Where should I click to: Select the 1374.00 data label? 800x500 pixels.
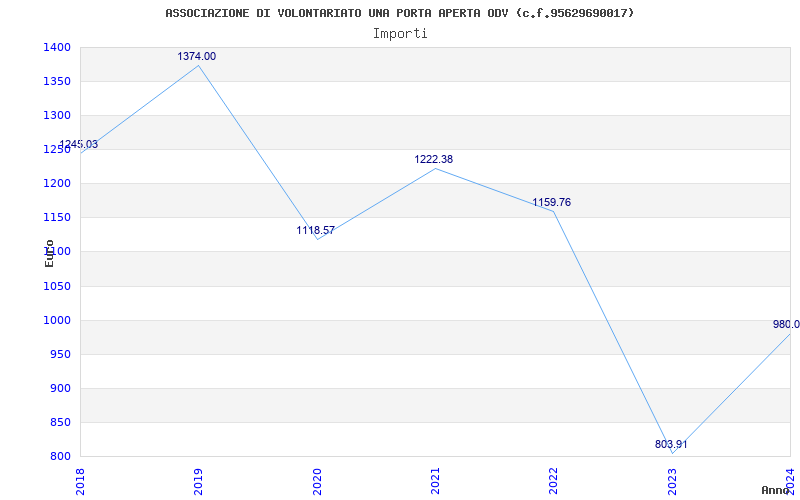pos(196,57)
